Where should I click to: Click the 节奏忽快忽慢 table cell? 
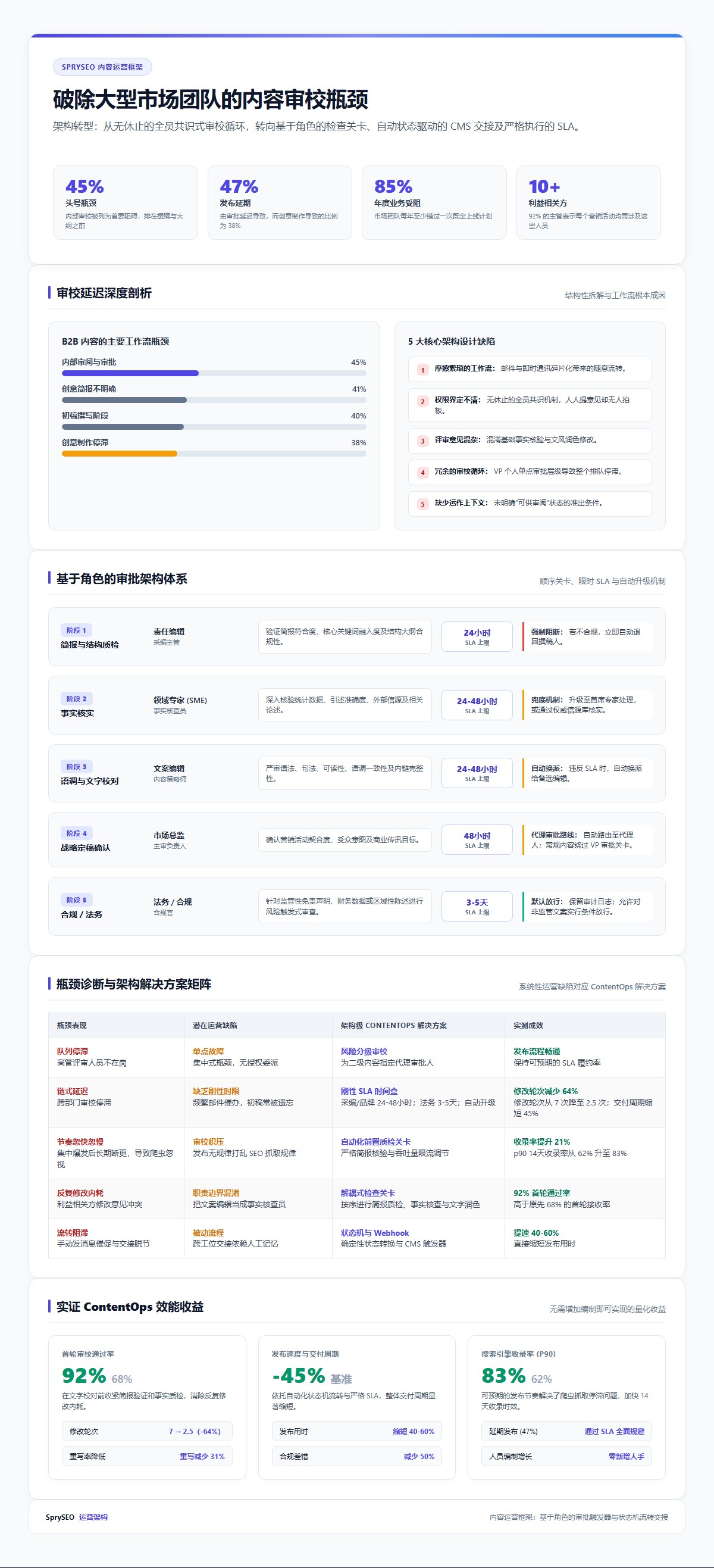click(116, 1153)
